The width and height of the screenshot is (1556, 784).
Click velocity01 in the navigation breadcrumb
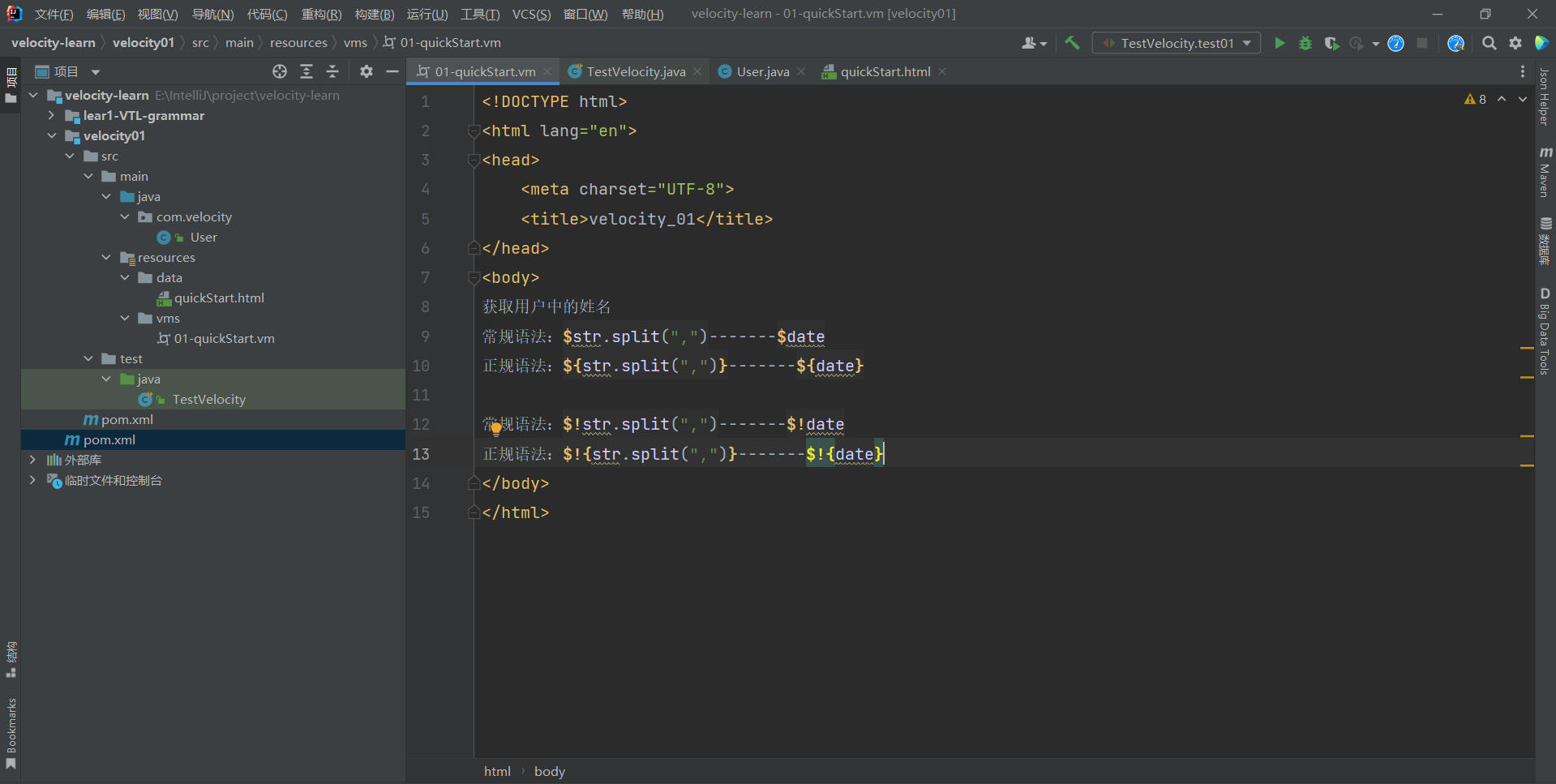(144, 43)
